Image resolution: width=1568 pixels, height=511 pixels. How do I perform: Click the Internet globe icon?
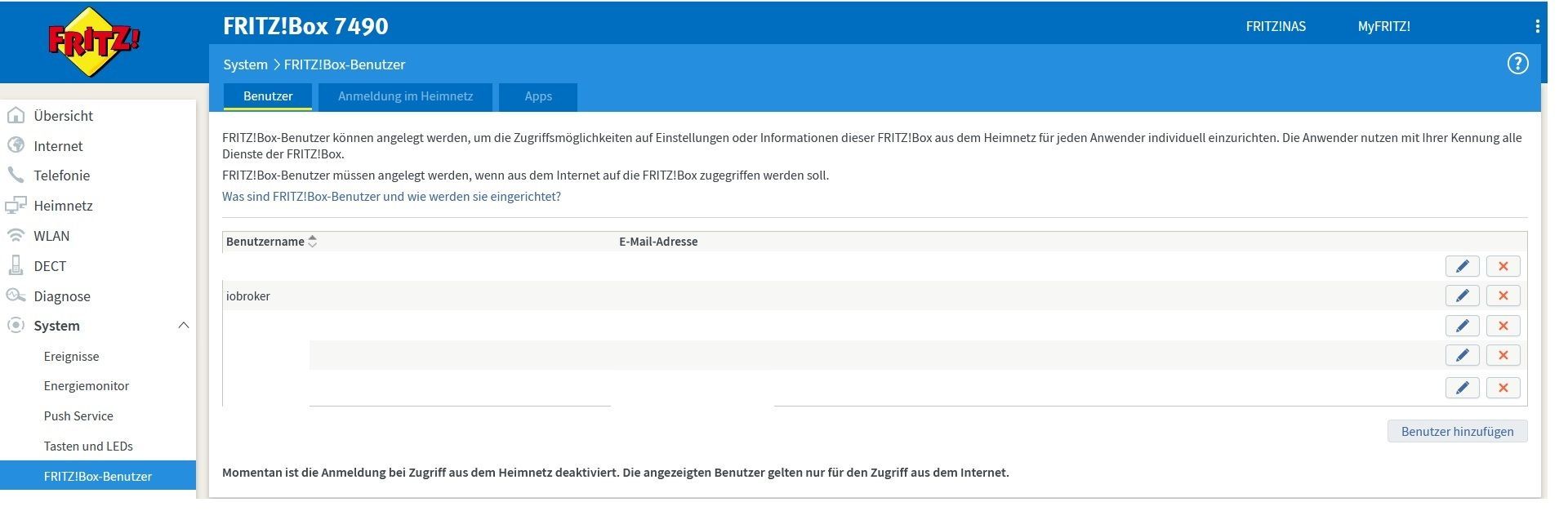point(16,145)
